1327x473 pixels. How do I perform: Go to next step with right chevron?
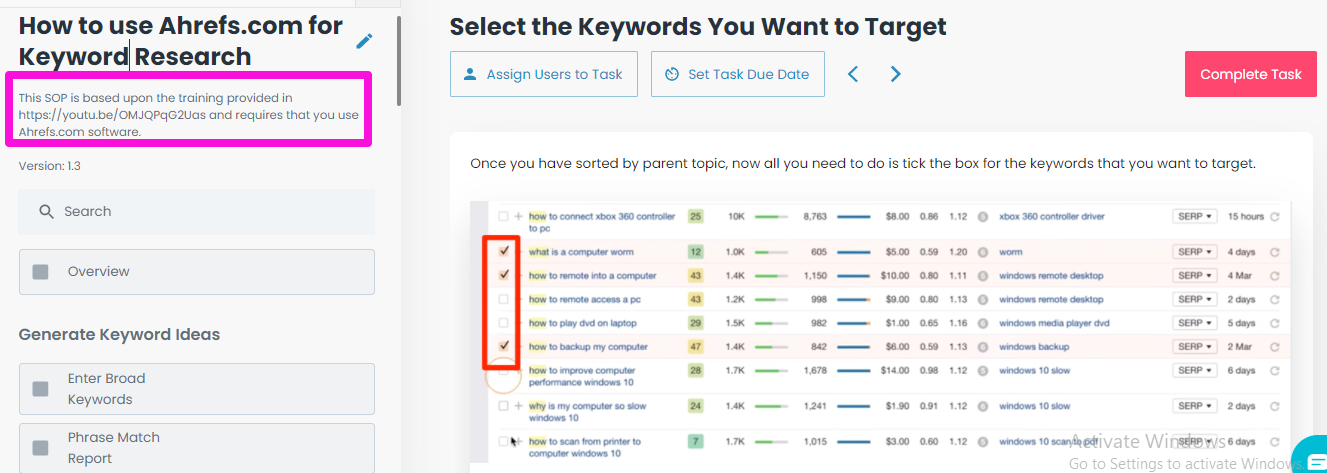pos(895,74)
